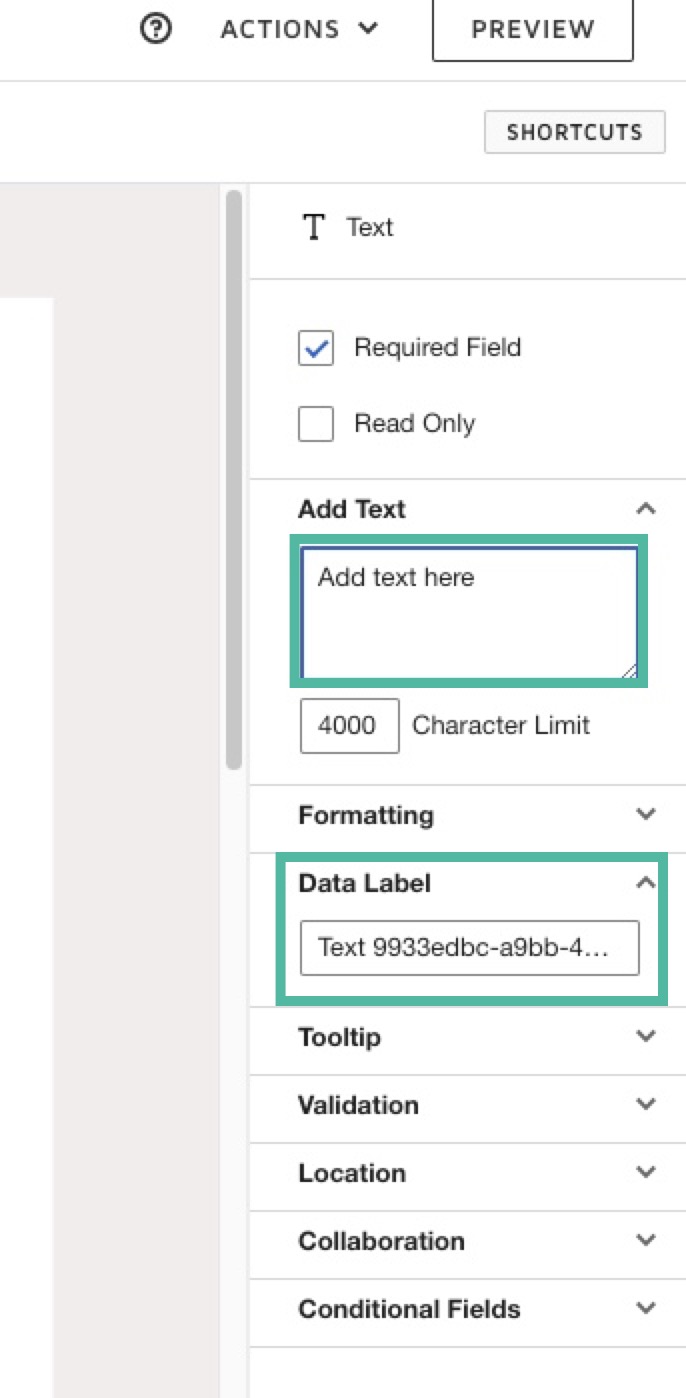Image resolution: width=686 pixels, height=1398 pixels.
Task: Click the Data Label text field
Action: [x=469, y=947]
